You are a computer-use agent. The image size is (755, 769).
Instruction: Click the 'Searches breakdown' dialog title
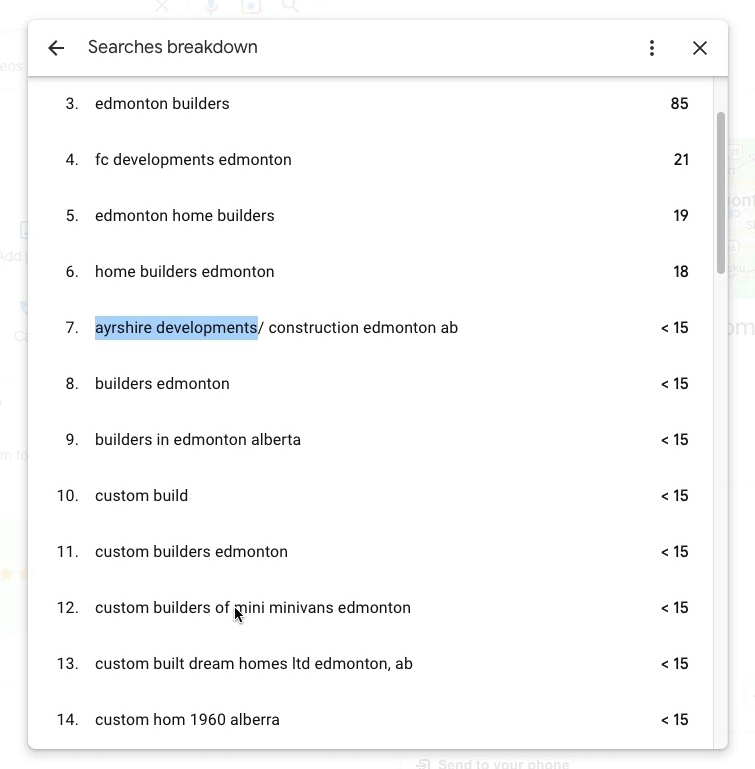172,48
